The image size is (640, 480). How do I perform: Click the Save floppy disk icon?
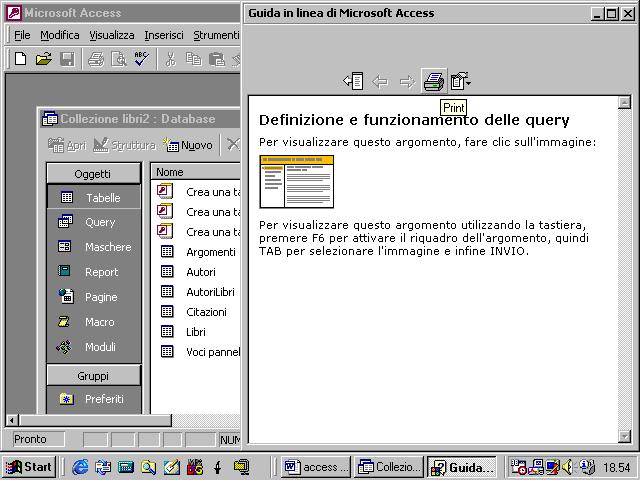[67, 59]
